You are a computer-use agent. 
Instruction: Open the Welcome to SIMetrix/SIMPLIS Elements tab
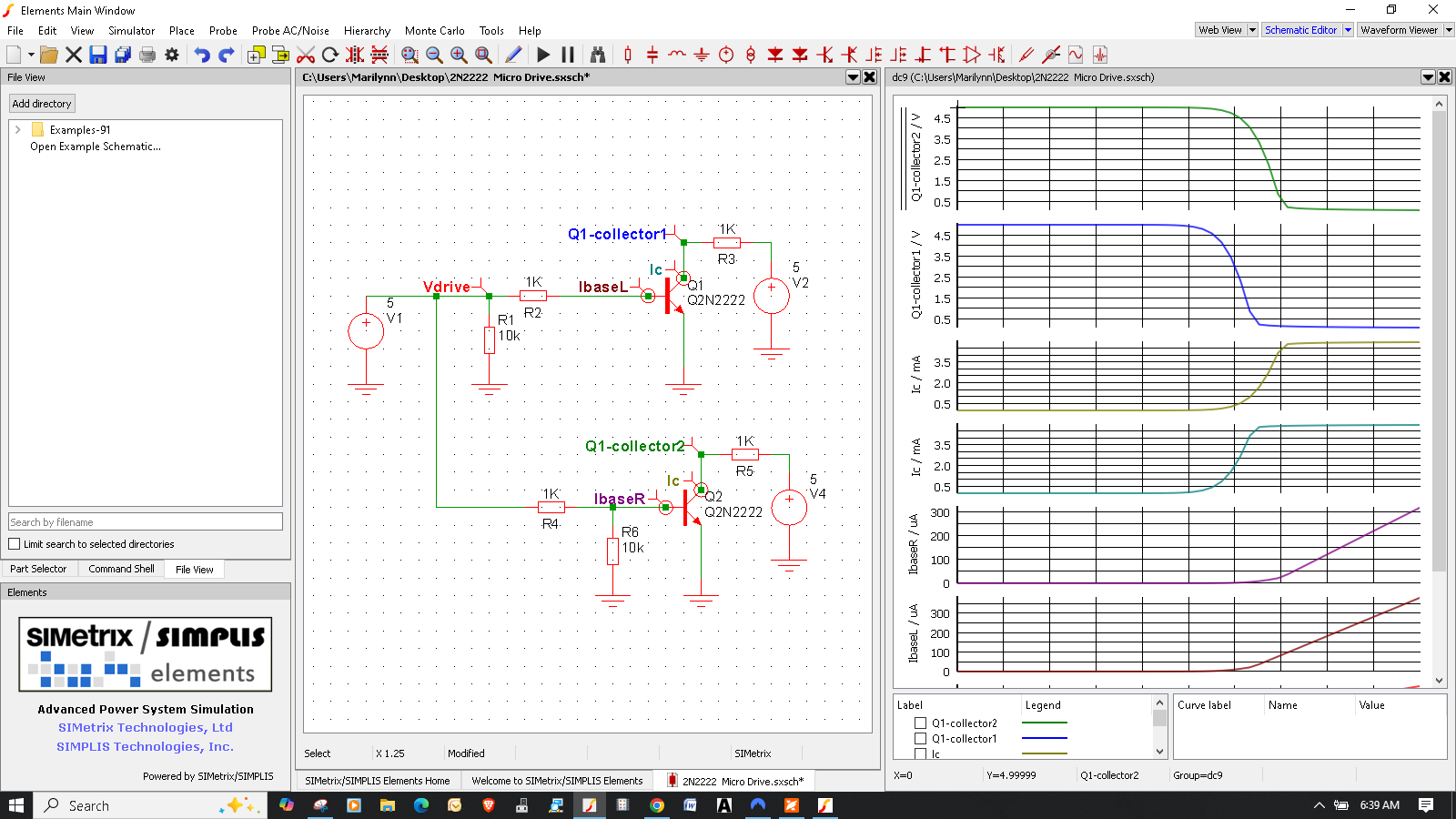[x=557, y=781]
